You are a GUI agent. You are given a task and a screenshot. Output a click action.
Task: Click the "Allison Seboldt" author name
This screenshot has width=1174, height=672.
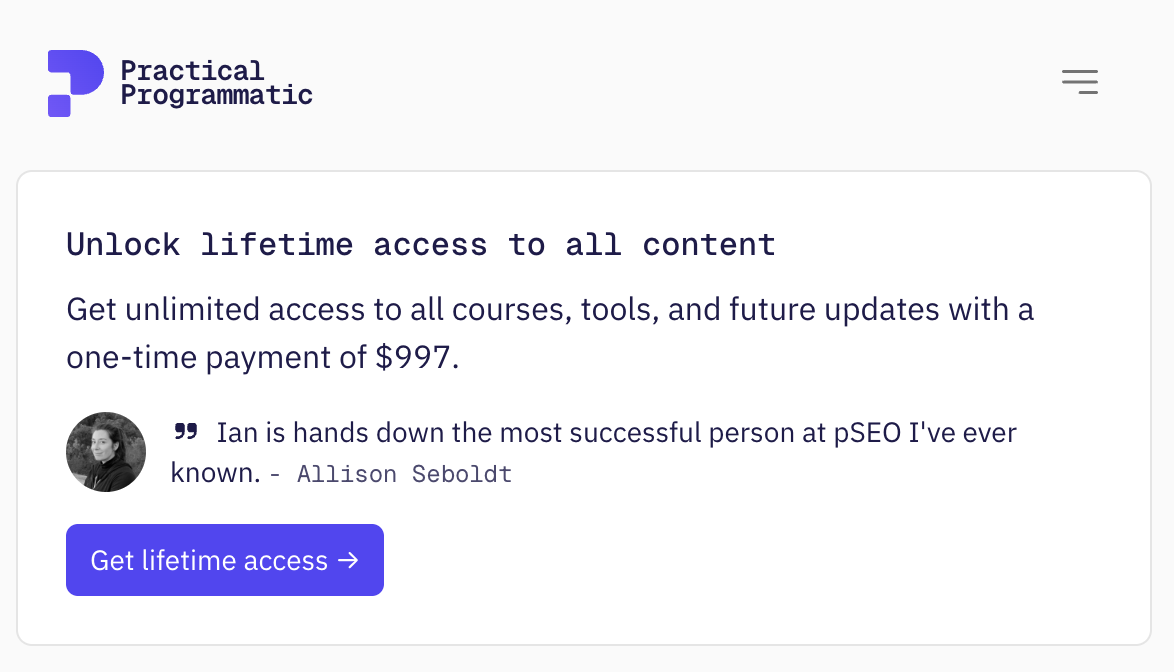pyautogui.click(x=404, y=474)
